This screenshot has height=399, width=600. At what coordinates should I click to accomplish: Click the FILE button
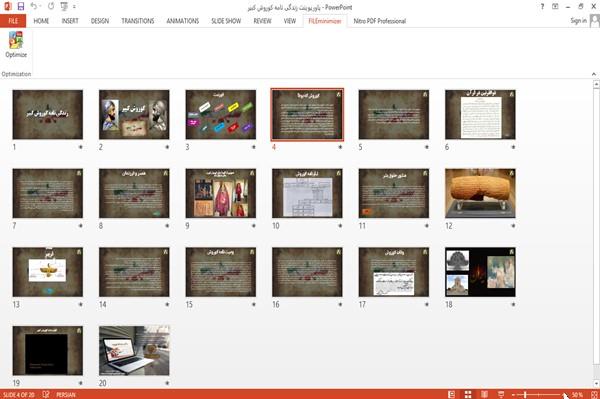click(x=13, y=21)
